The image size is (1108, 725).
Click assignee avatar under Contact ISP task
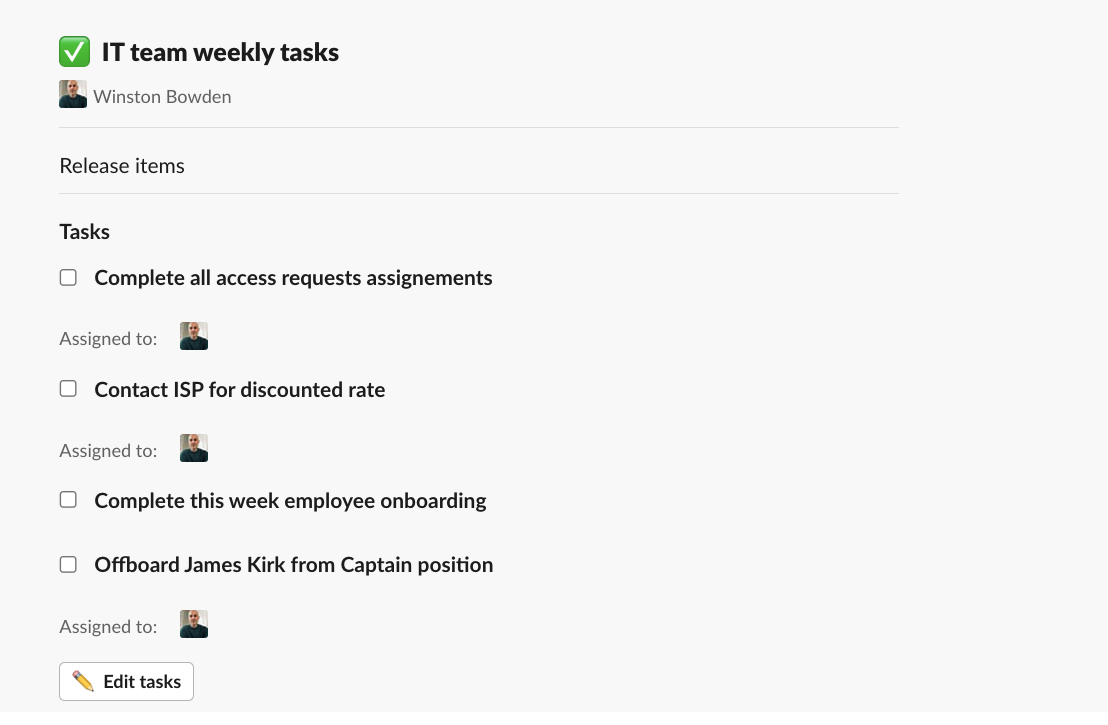(x=194, y=449)
